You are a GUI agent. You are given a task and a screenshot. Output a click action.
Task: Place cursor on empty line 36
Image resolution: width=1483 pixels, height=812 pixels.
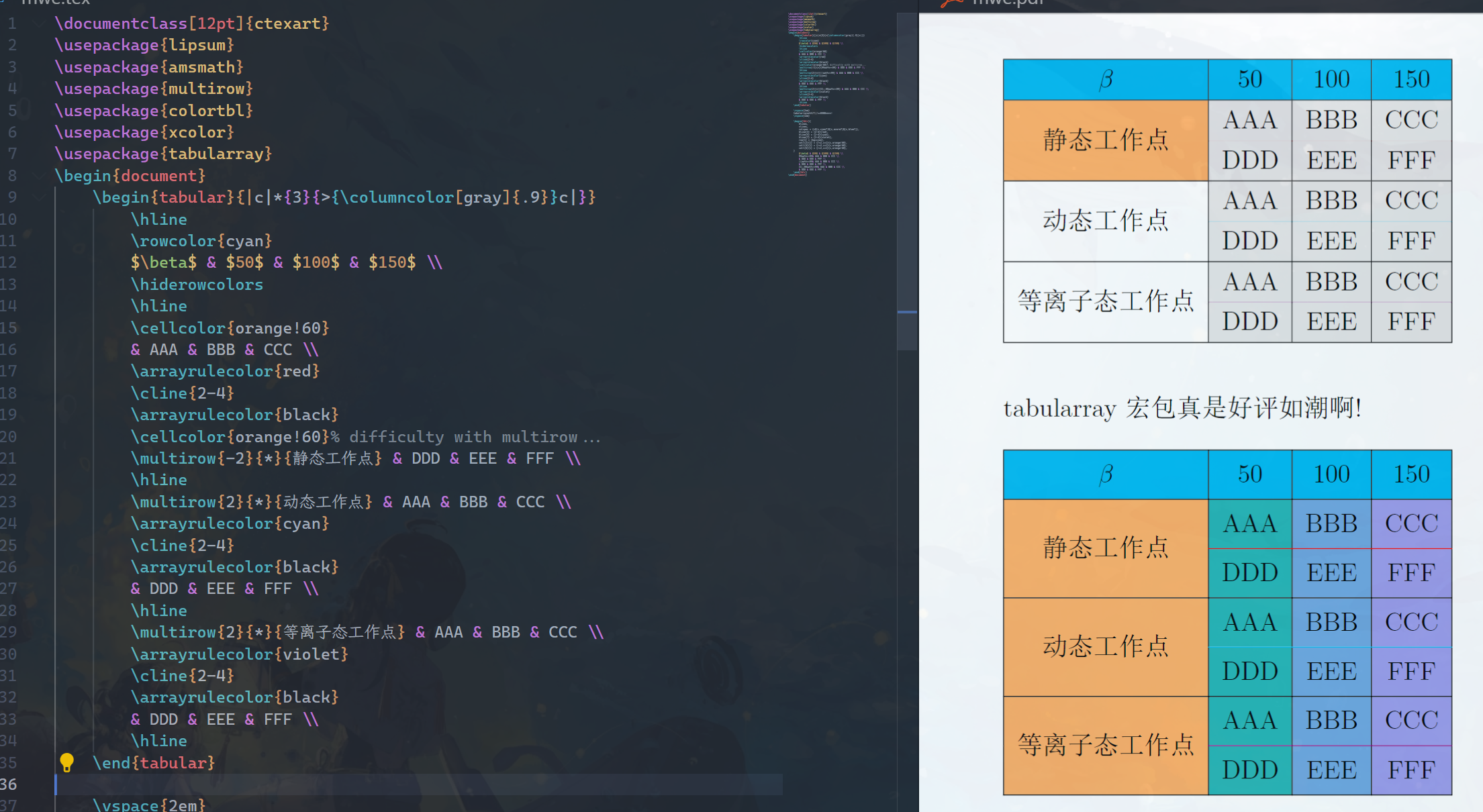(419, 784)
